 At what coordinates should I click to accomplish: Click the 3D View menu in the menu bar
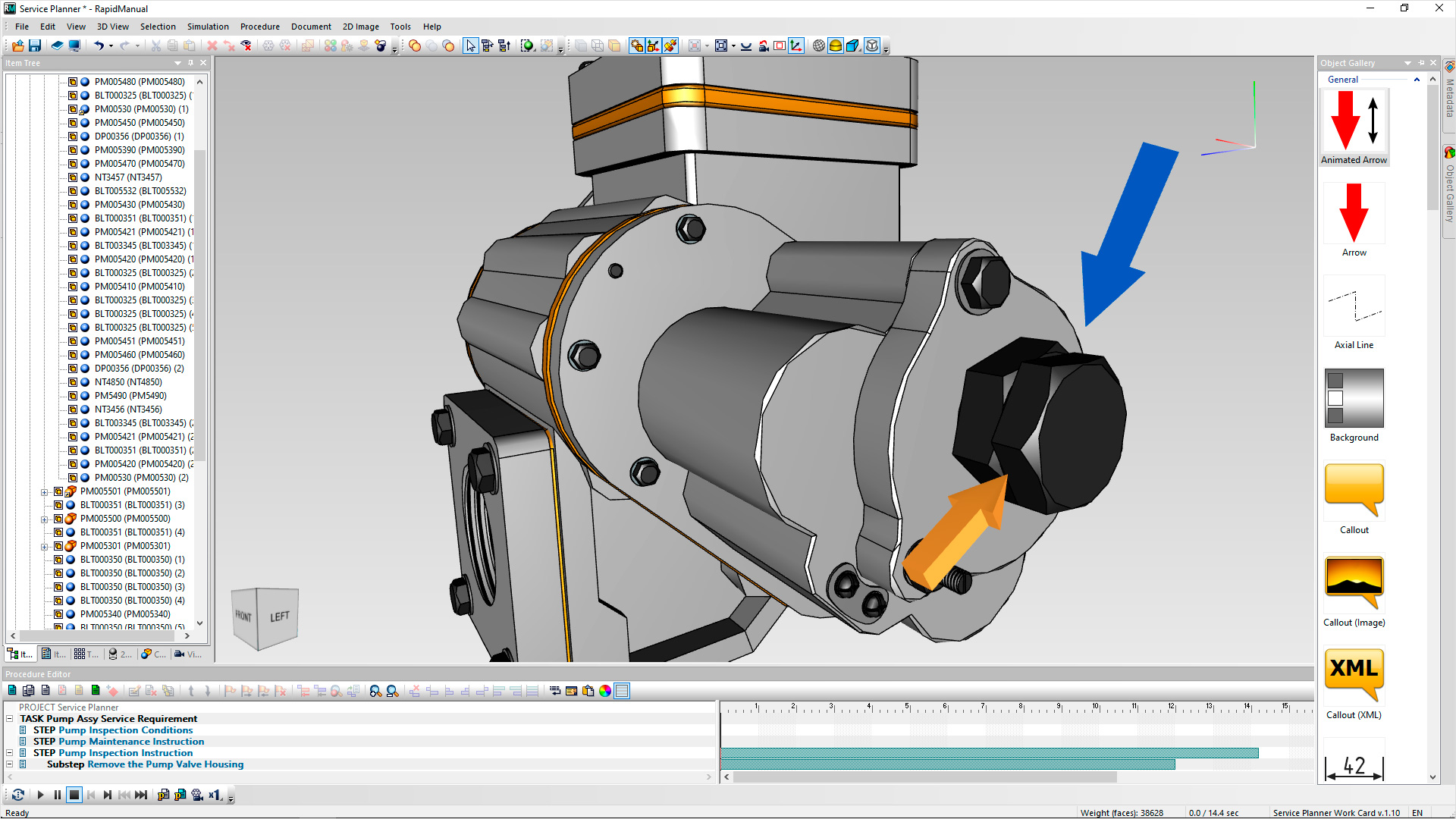coord(113,26)
